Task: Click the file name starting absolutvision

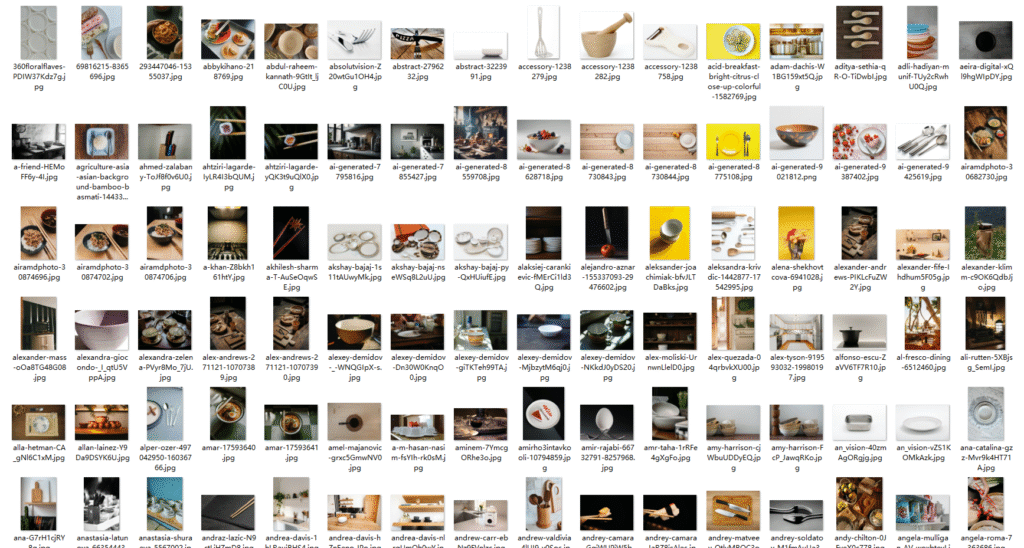Action: pyautogui.click(x=355, y=76)
